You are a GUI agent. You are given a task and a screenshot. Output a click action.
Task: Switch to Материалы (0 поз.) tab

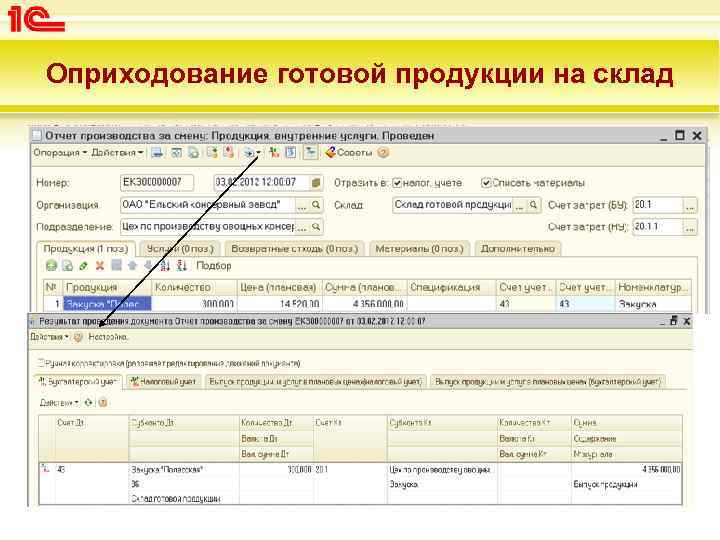click(x=419, y=249)
